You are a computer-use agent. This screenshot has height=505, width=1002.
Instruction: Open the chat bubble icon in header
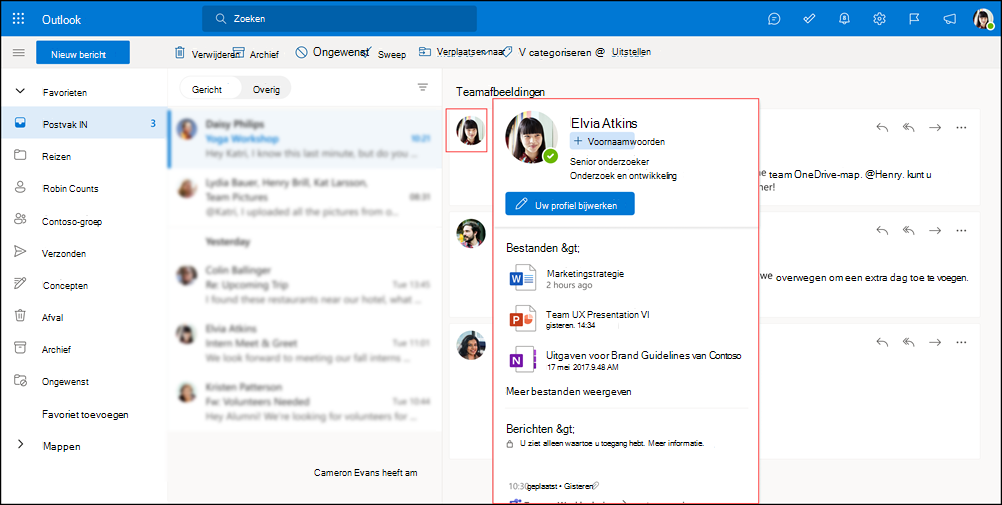(x=774, y=19)
